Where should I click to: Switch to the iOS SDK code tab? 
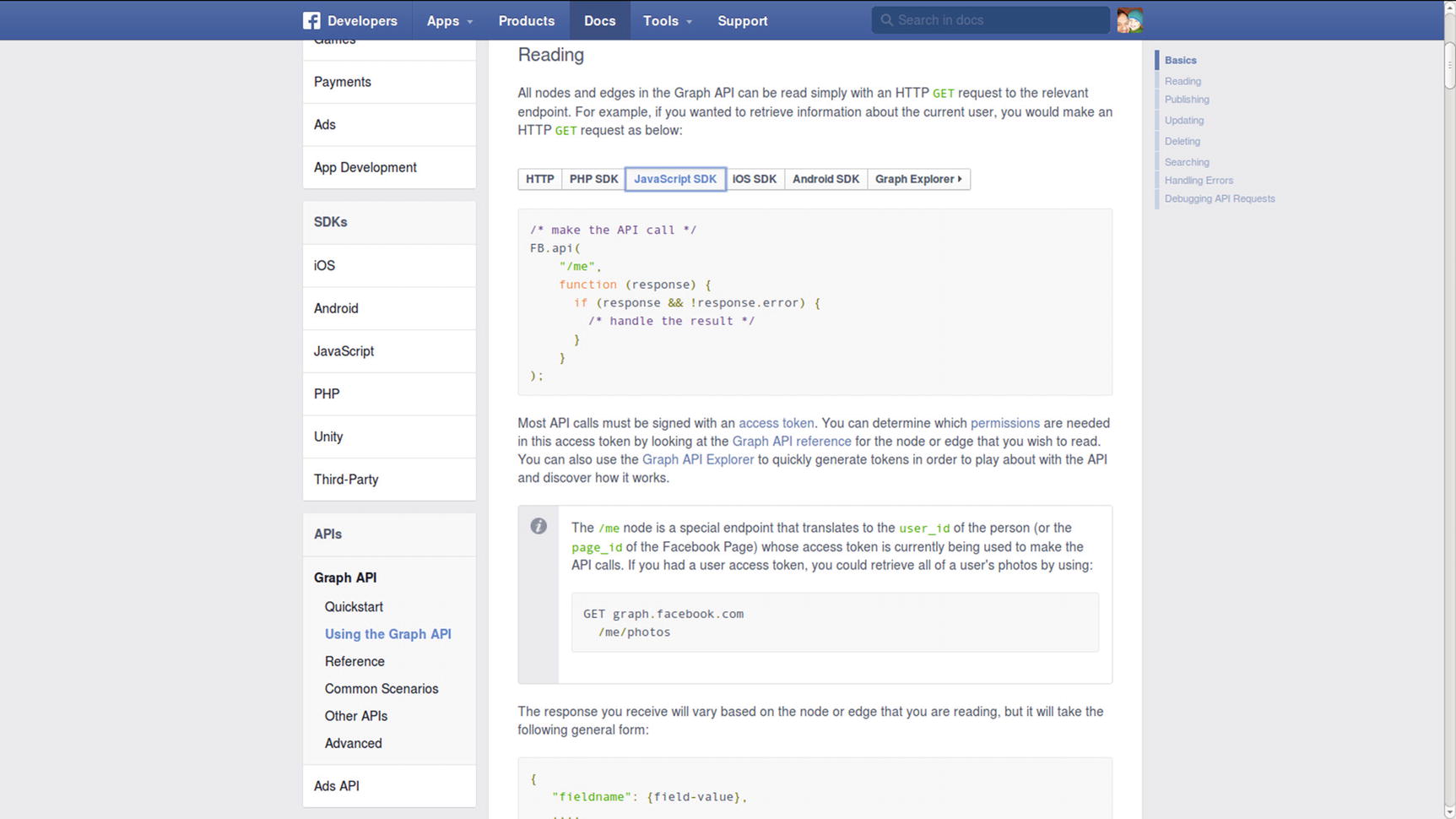(x=754, y=179)
